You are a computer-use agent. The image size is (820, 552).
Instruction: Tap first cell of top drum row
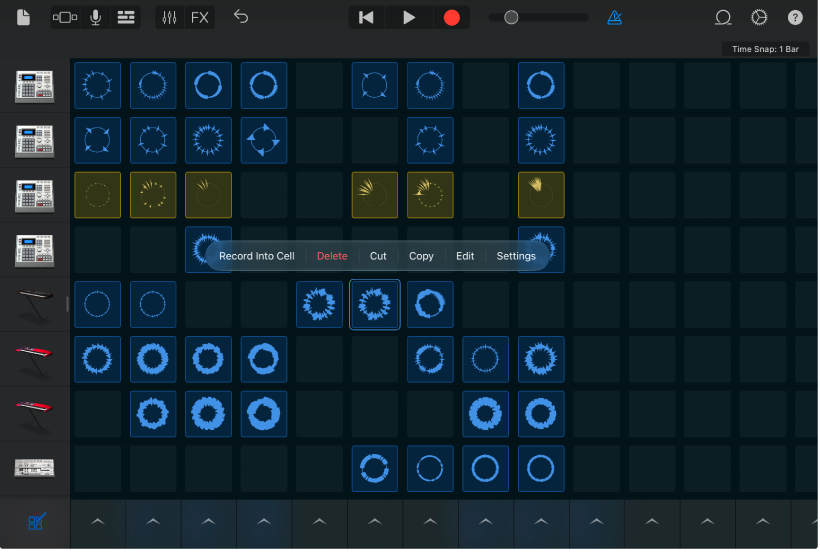click(98, 85)
